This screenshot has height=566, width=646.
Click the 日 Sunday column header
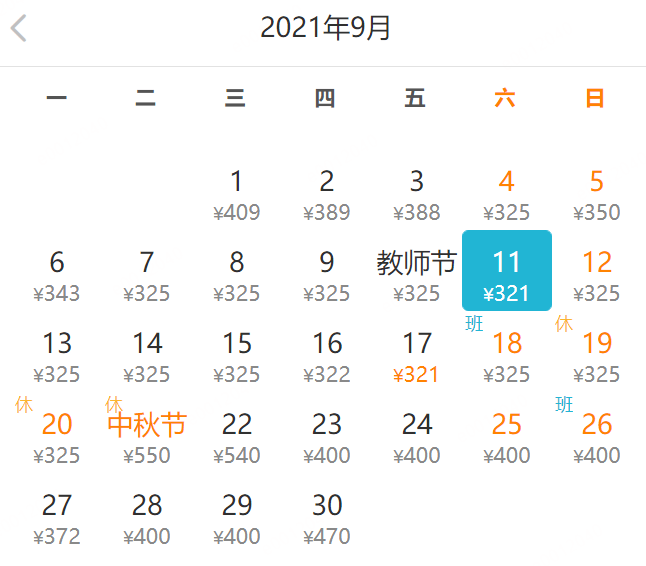pyautogui.click(x=595, y=98)
